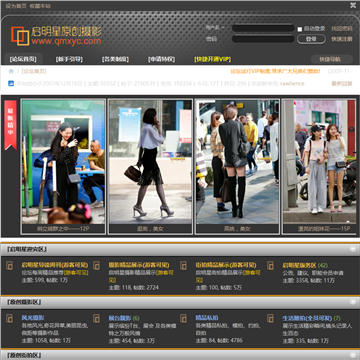Screen dimensions: 360x360
Task: Click the 登录 login button
Action: pyautogui.click(x=311, y=39)
